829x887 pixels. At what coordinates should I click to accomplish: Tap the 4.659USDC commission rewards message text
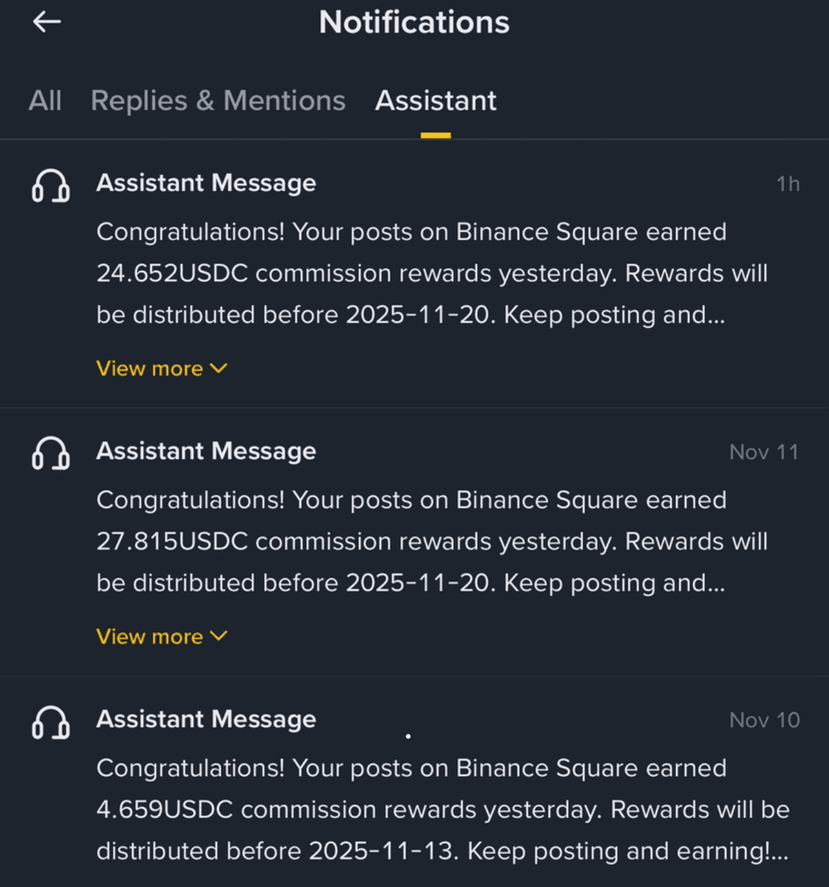pos(442,809)
